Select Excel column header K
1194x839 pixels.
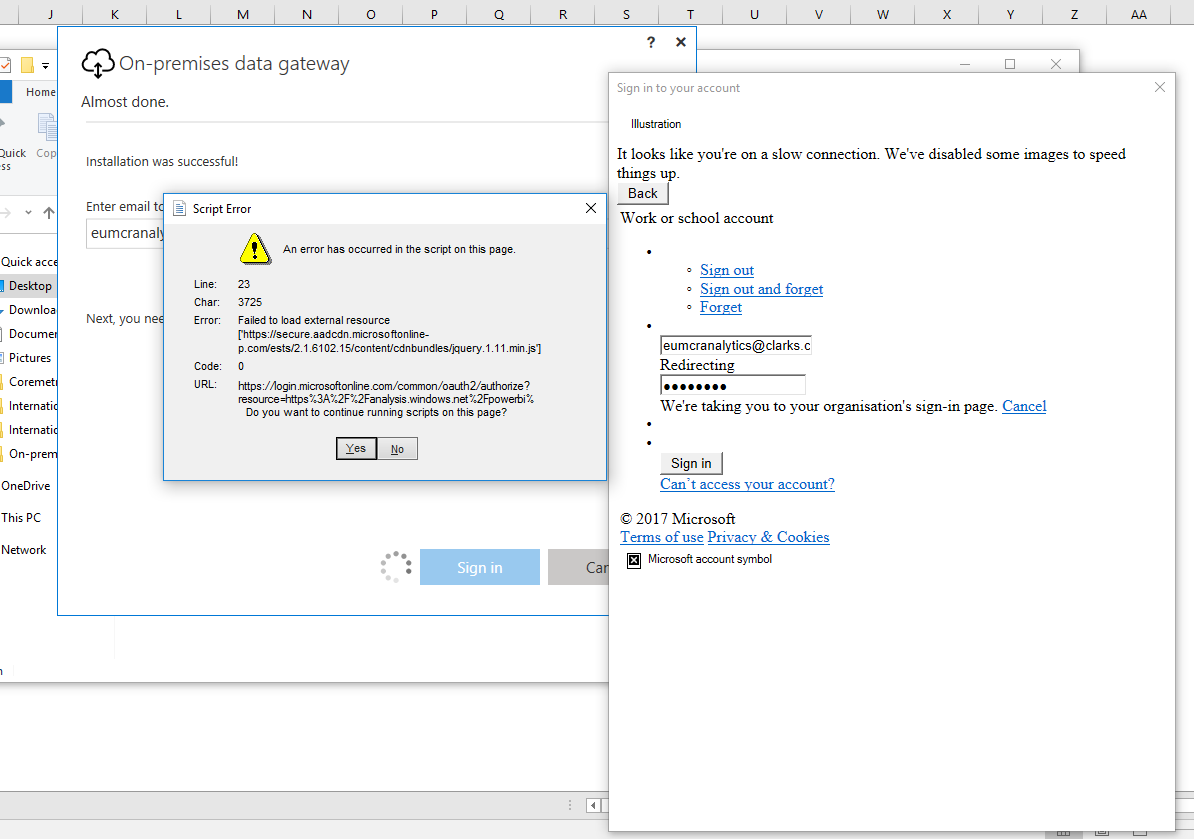pos(114,14)
